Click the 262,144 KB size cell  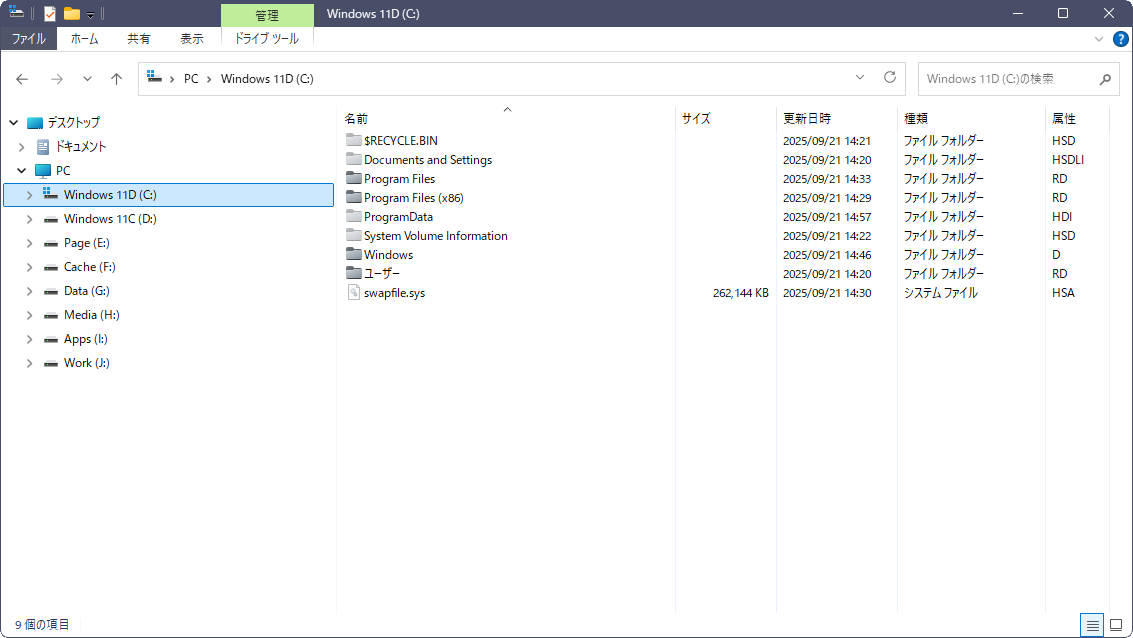pyautogui.click(x=741, y=293)
